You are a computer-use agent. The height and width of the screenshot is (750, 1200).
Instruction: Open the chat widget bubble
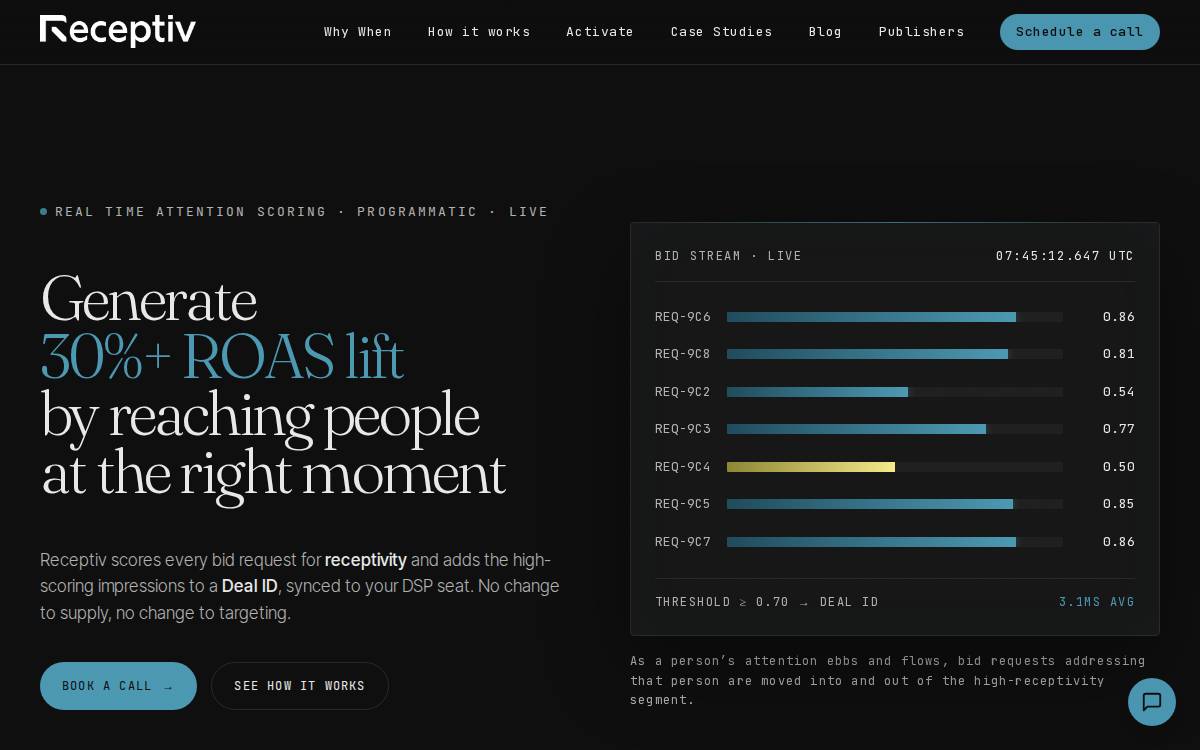pyautogui.click(x=1152, y=702)
